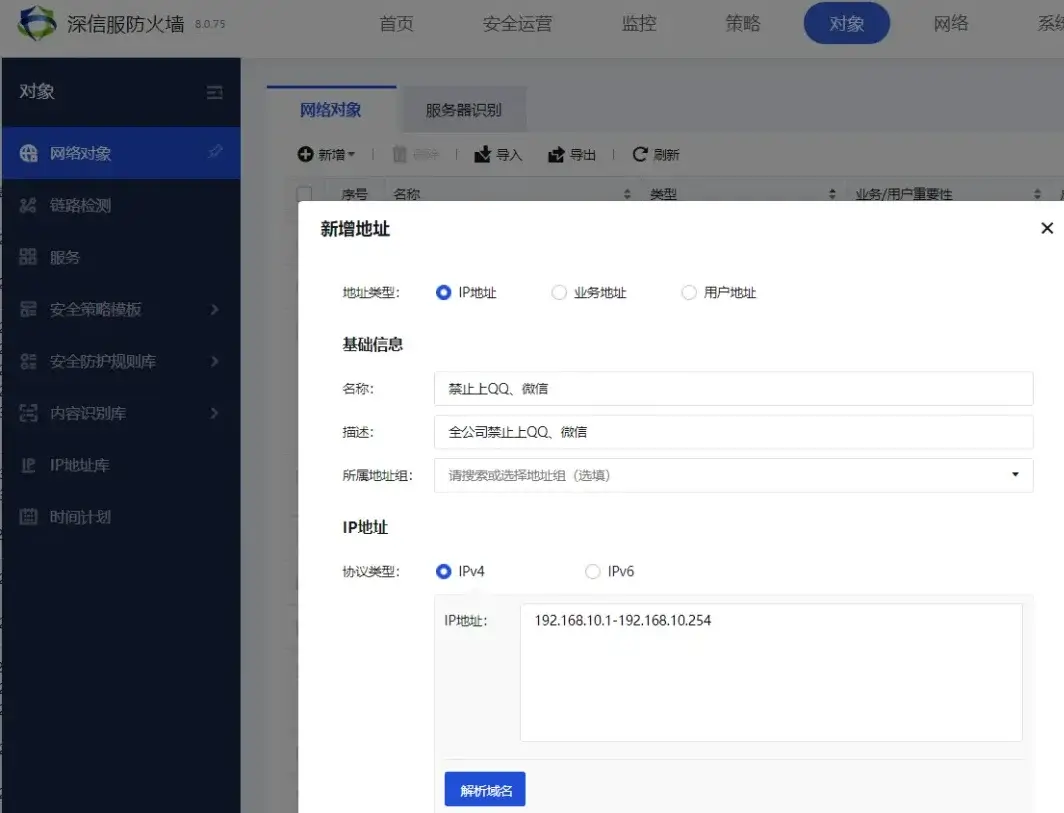The image size is (1064, 813).
Task: Switch to 网络对象 tab
Action: (331, 110)
